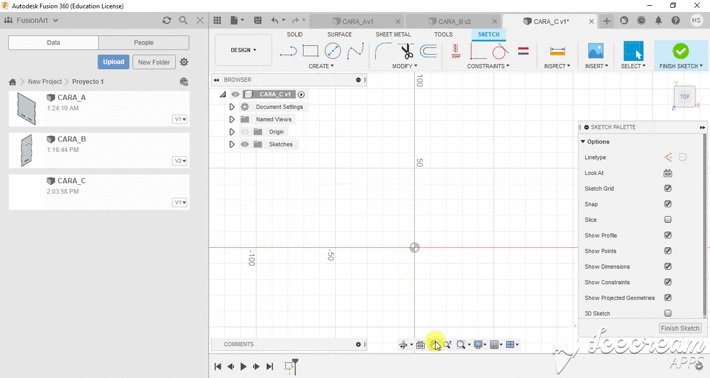This screenshot has height=378, width=710.
Task: Select the Rectangle sketch tool
Action: (x=310, y=51)
